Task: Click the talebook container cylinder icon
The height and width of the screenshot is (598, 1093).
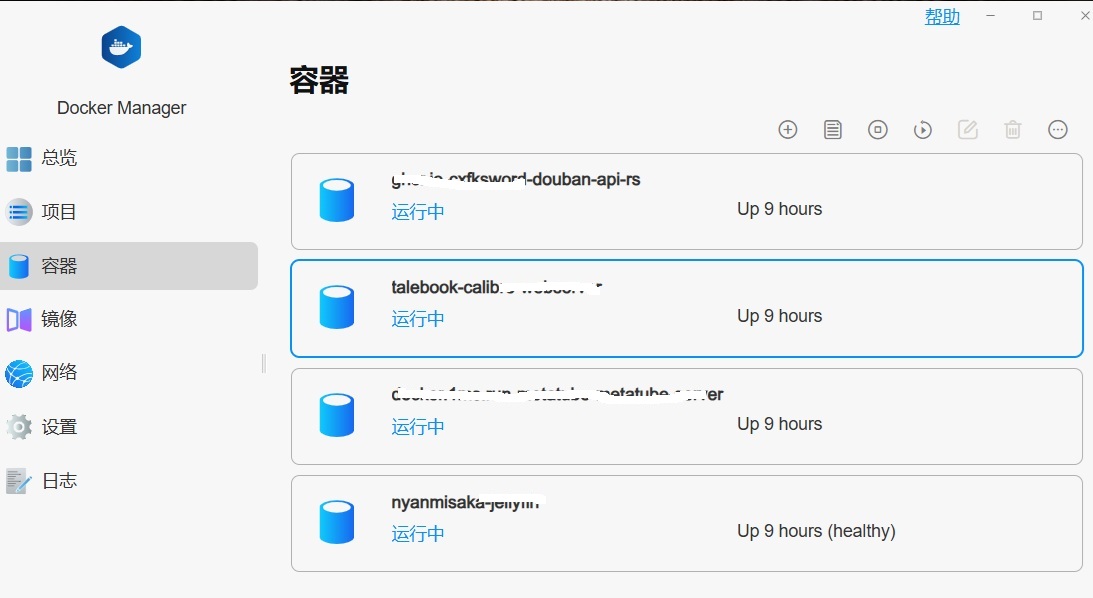Action: 337,307
